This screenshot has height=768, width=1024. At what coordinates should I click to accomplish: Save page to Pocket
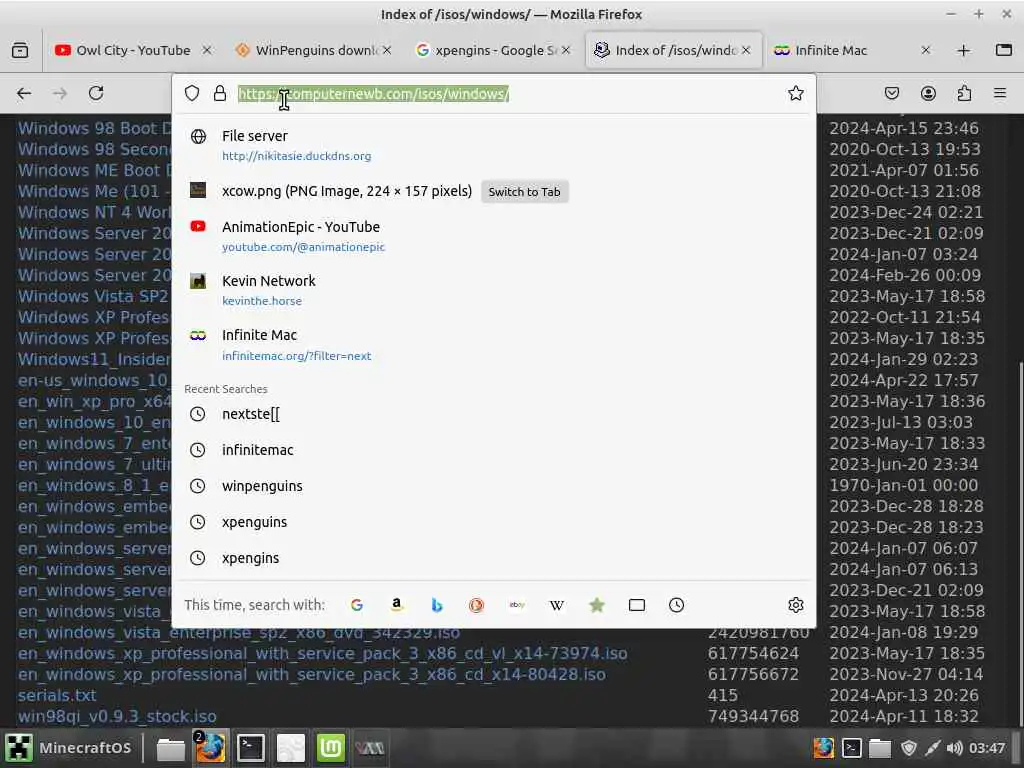[x=891, y=93]
